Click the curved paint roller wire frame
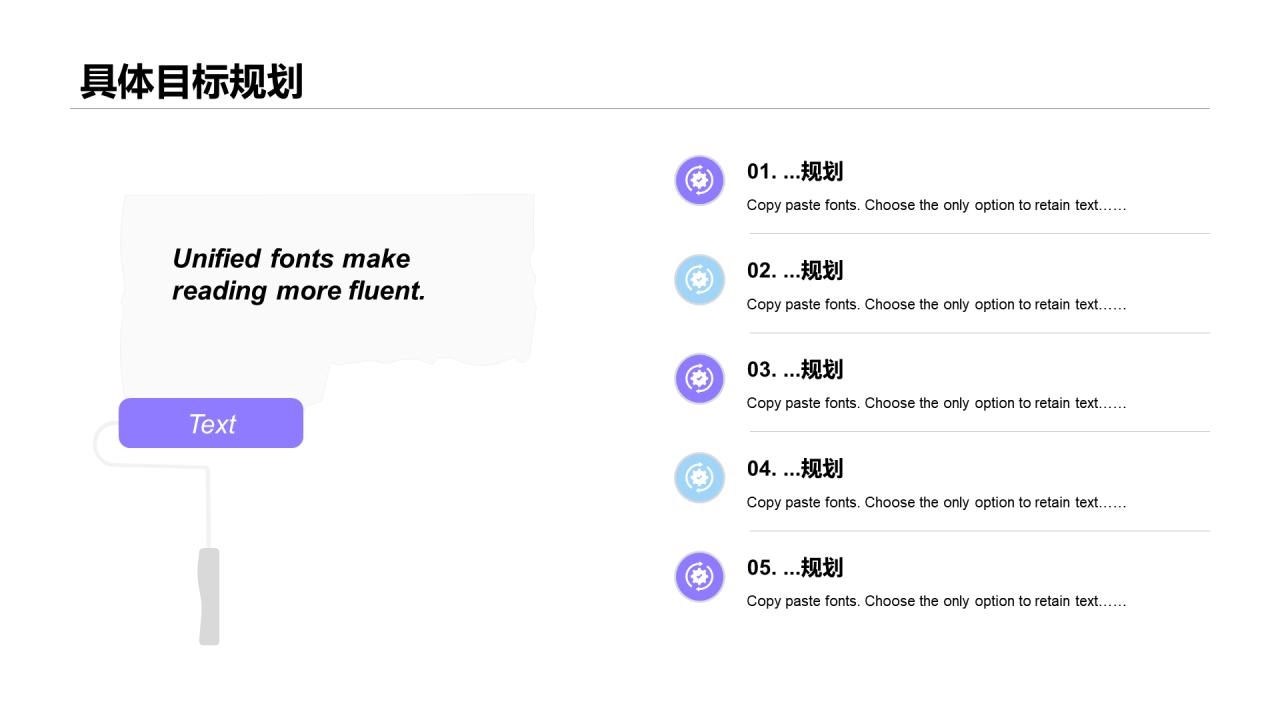The image size is (1280, 720). tap(152, 482)
